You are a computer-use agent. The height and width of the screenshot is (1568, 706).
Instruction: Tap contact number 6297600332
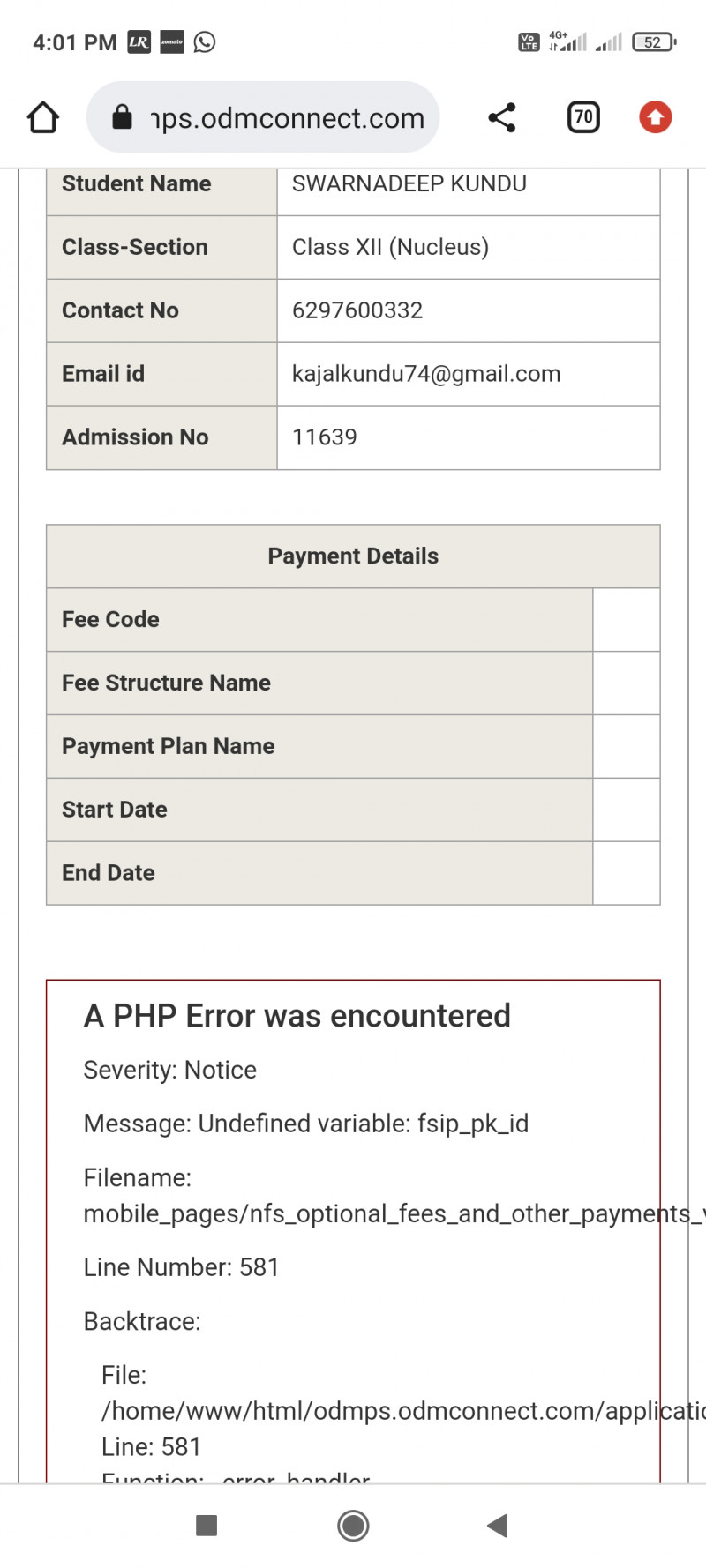[357, 310]
